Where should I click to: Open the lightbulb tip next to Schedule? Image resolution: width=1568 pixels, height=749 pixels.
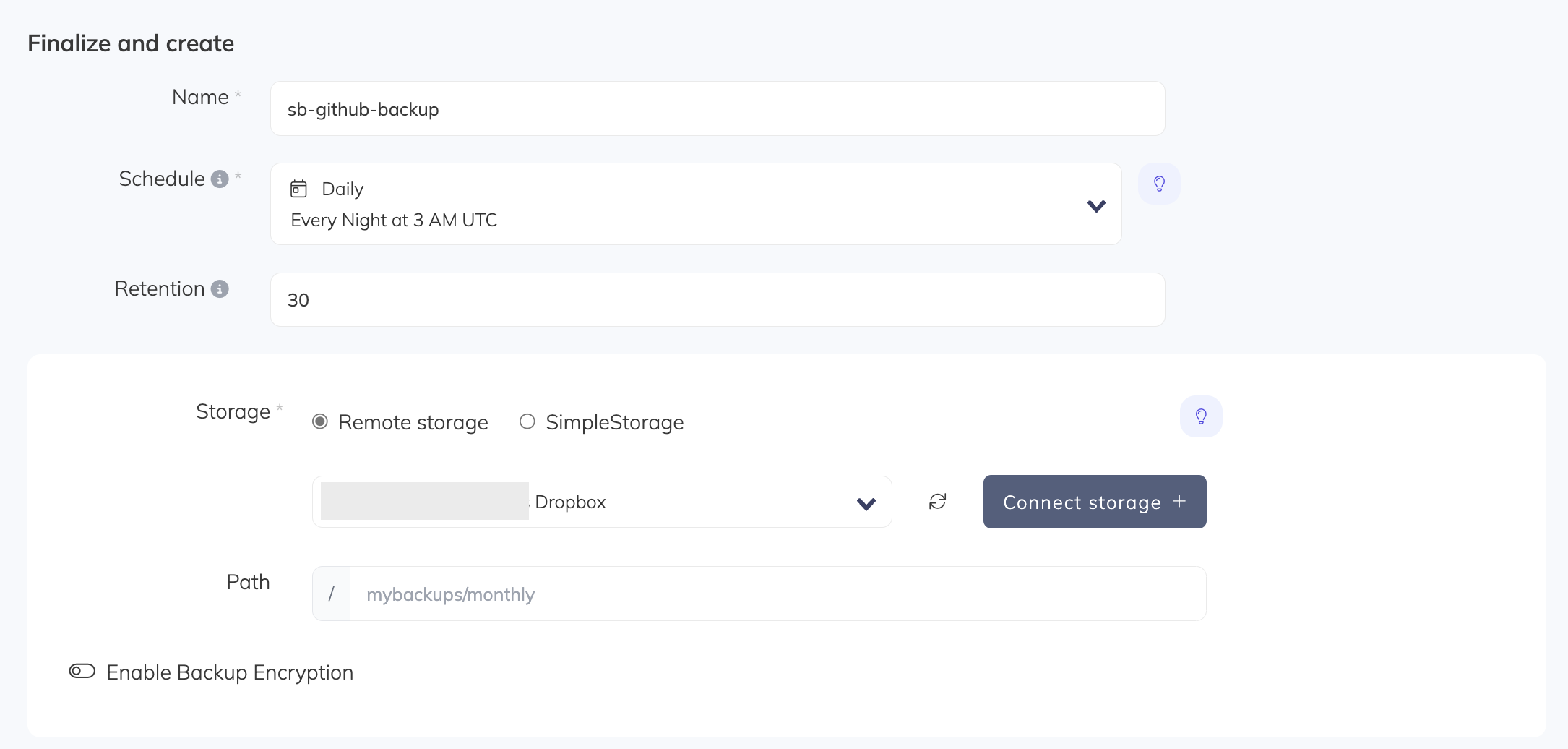click(x=1159, y=184)
